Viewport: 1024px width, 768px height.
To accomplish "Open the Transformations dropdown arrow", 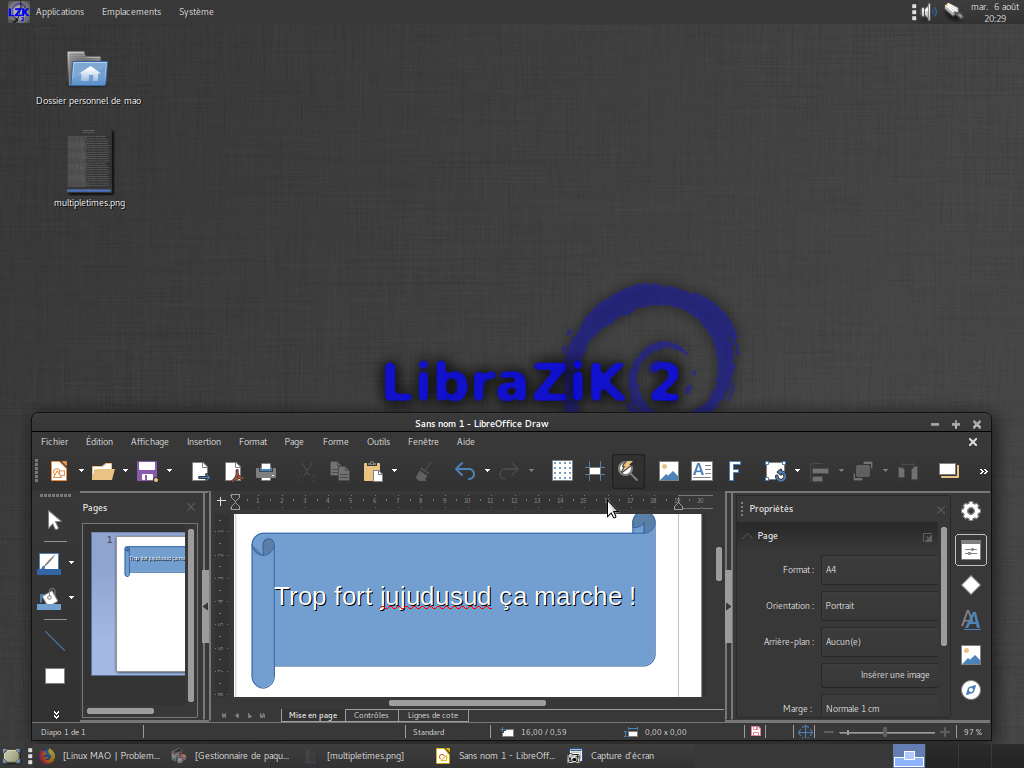I will 797,471.
